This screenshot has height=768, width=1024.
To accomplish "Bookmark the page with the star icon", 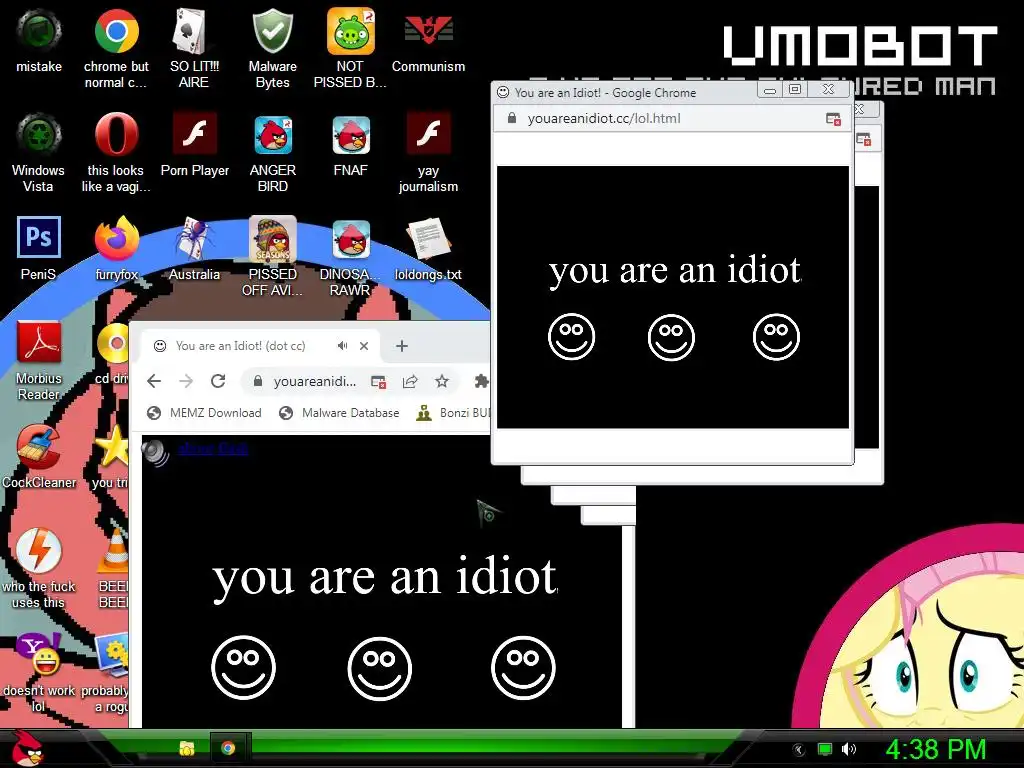I will 442,381.
